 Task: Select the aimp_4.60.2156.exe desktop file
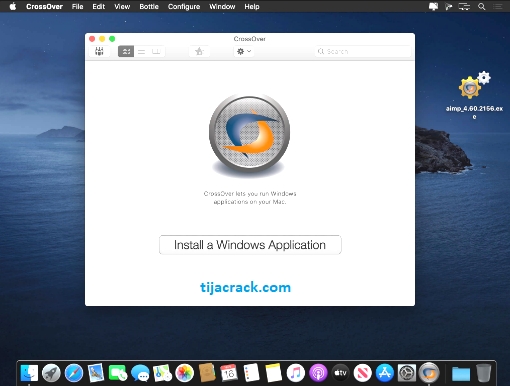(474, 95)
